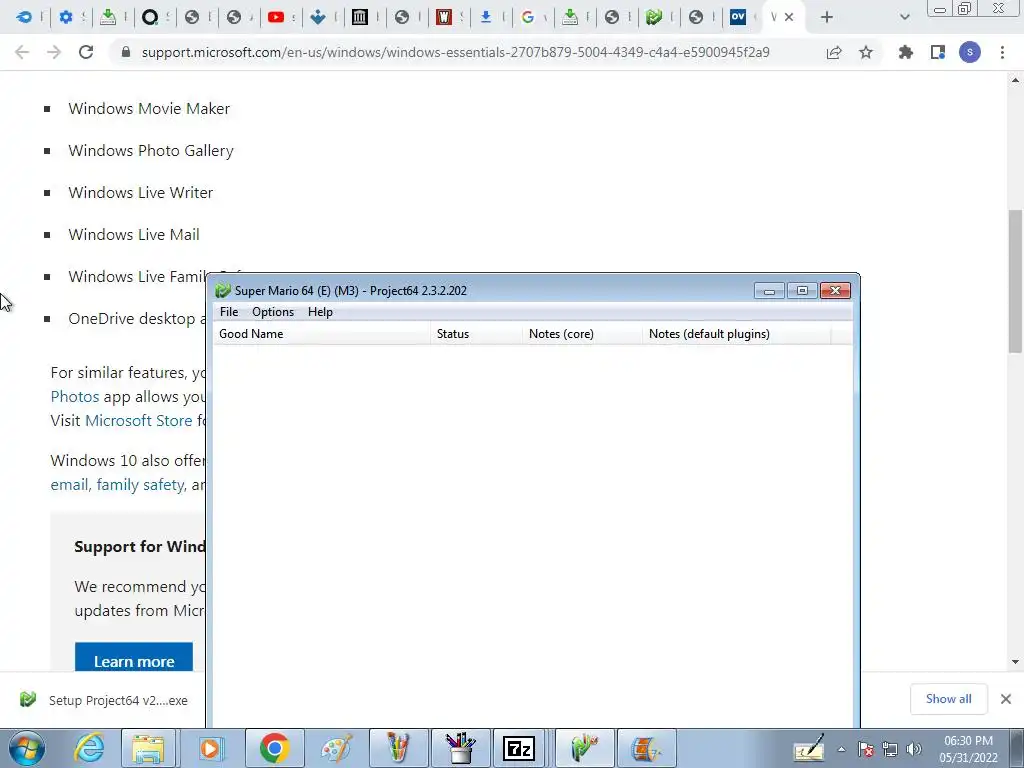
Task: Switch to the Google tab
Action: [528, 17]
